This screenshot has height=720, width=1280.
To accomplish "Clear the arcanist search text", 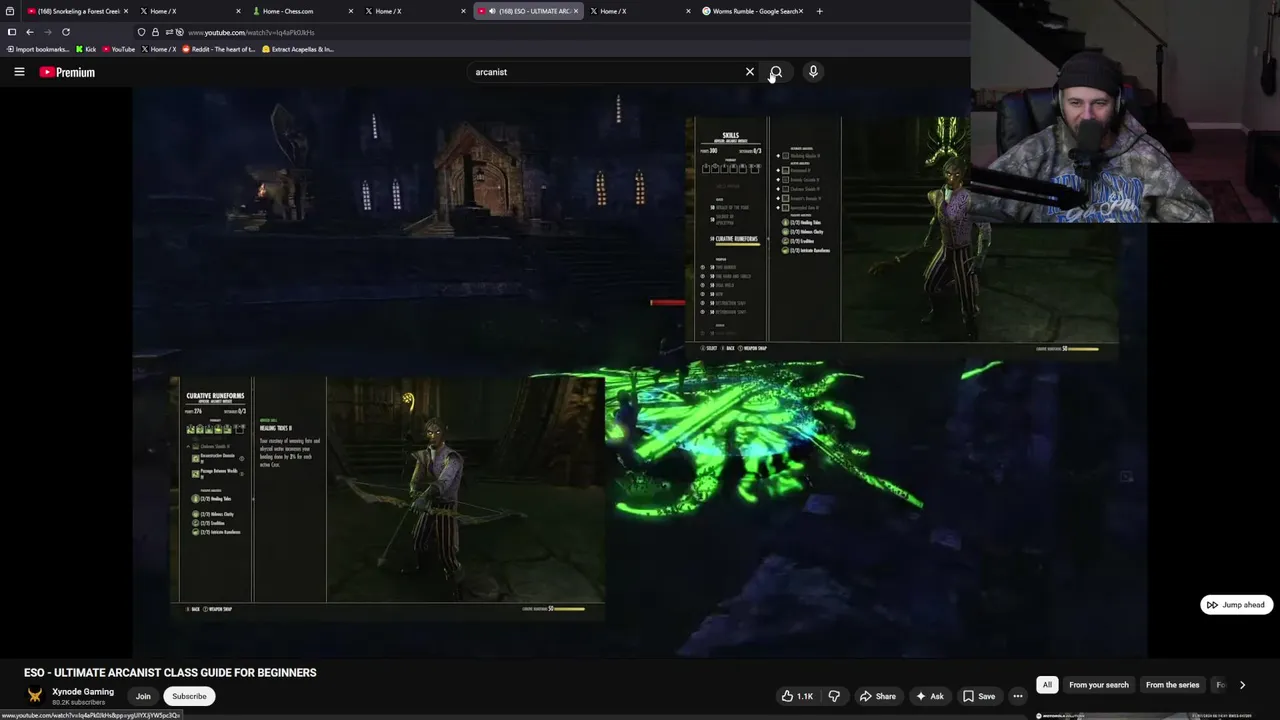I will (750, 72).
